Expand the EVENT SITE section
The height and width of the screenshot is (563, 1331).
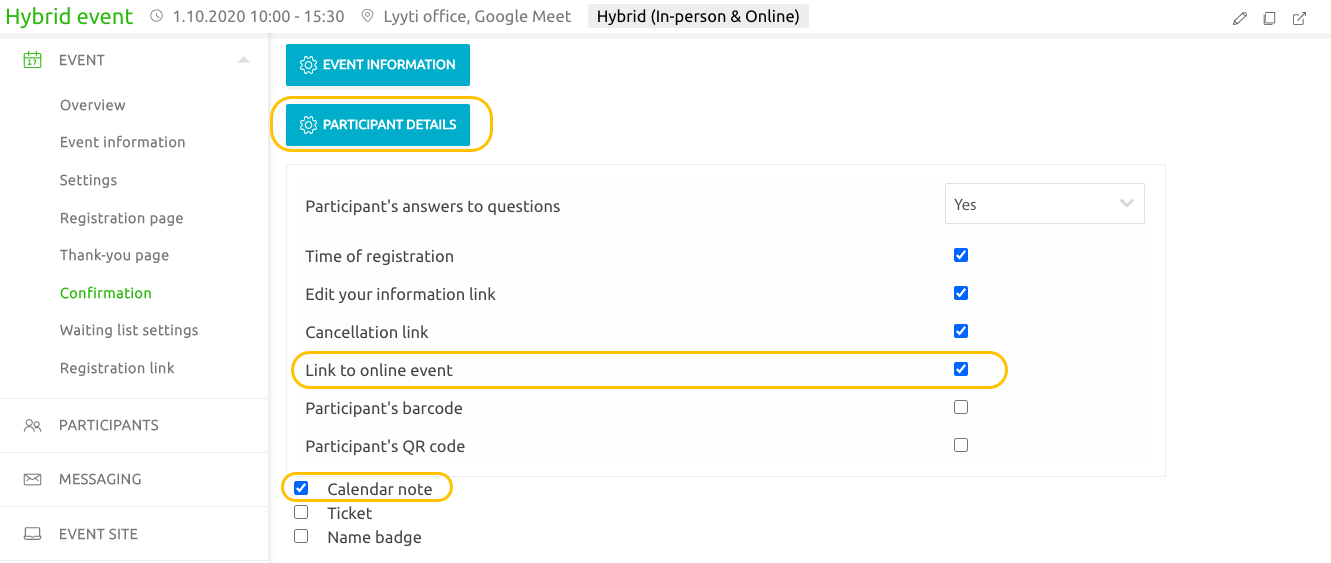134,534
